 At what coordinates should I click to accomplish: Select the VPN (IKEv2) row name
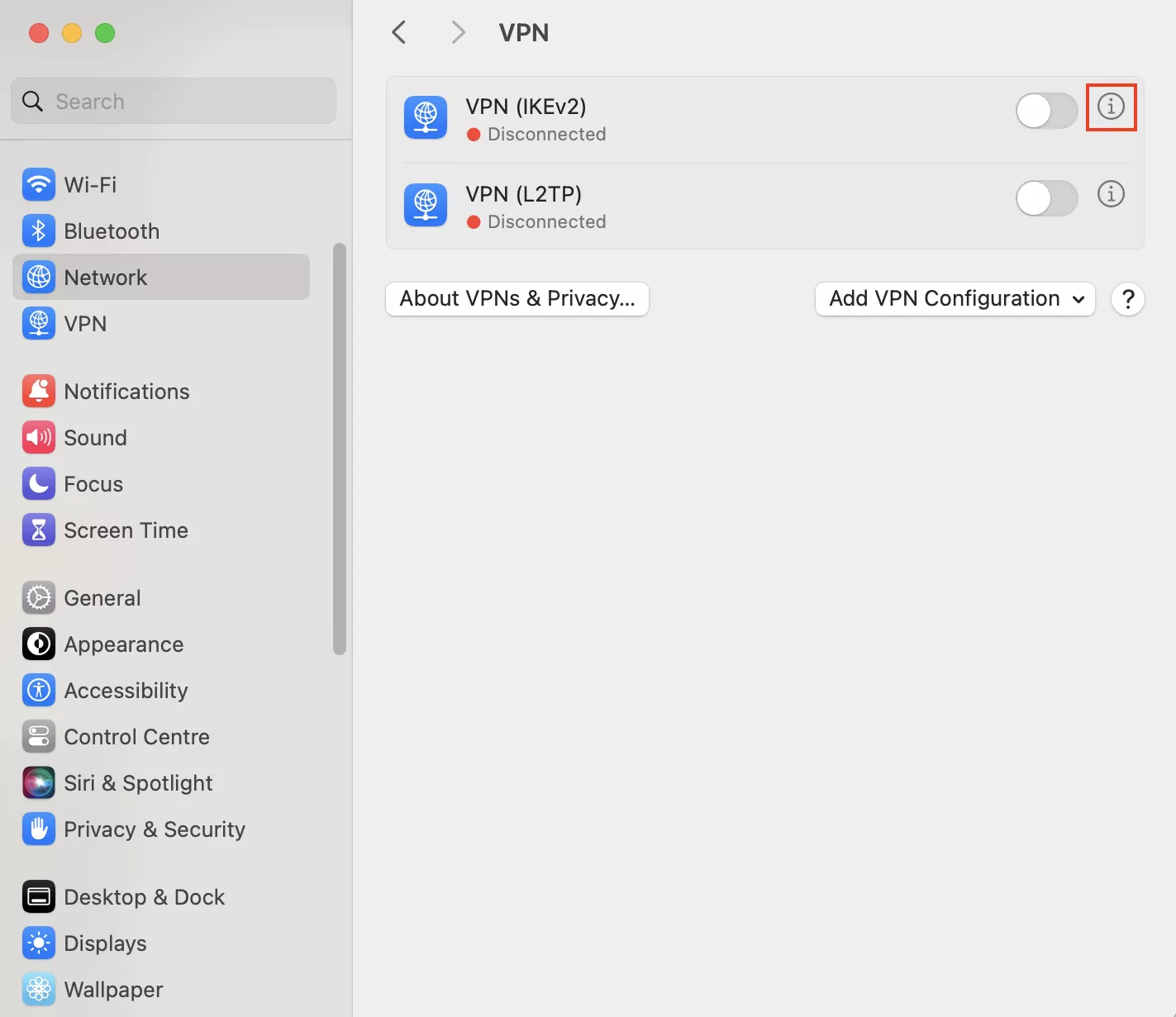click(526, 107)
